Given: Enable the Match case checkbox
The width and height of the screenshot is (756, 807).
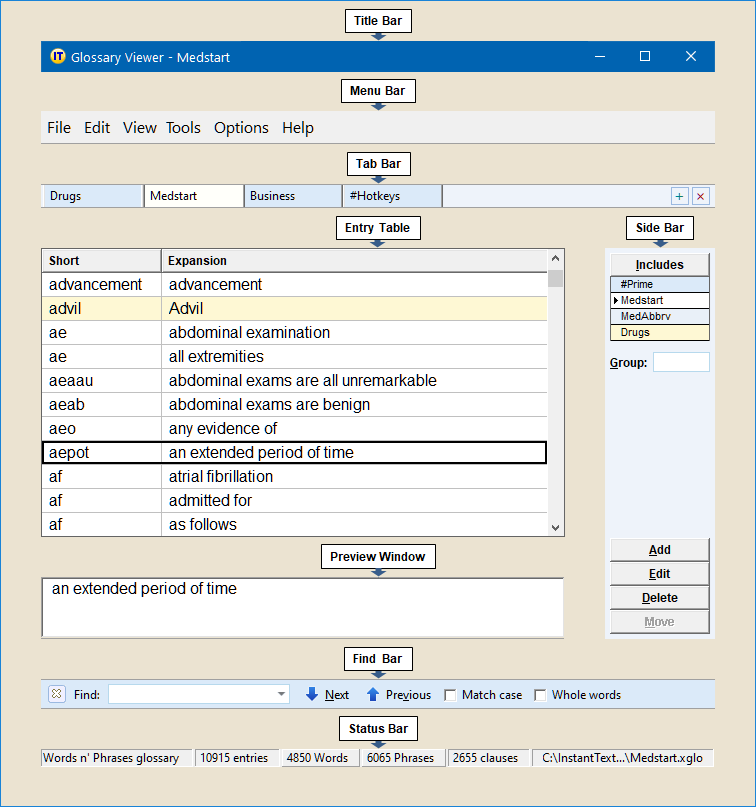Looking at the screenshot, I should (x=451, y=695).
